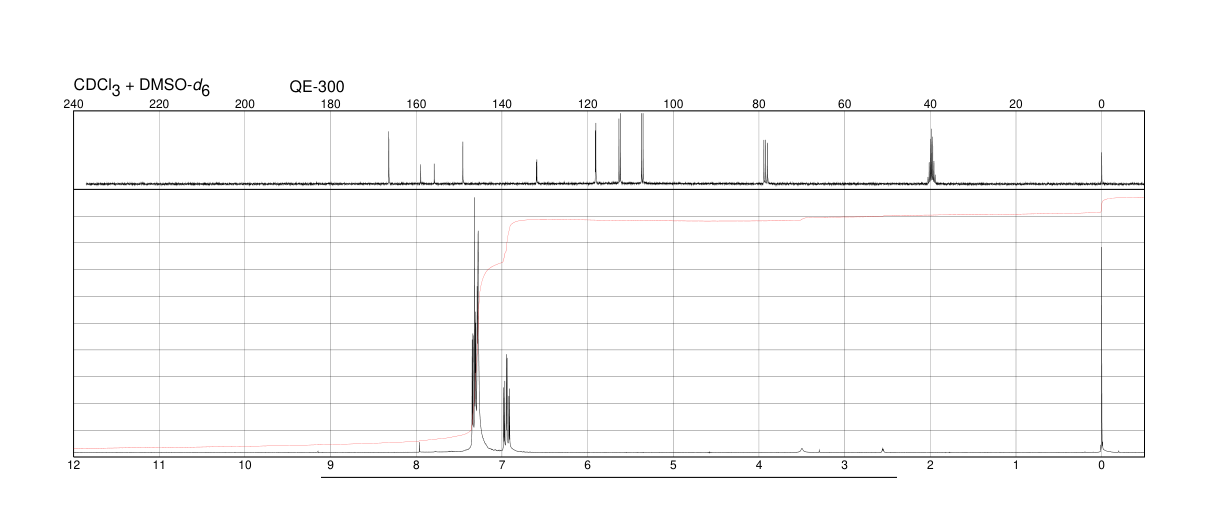This screenshot has width=1224, height=528.
Task: Click the 200 tick on carbon axis
Action: point(245,104)
